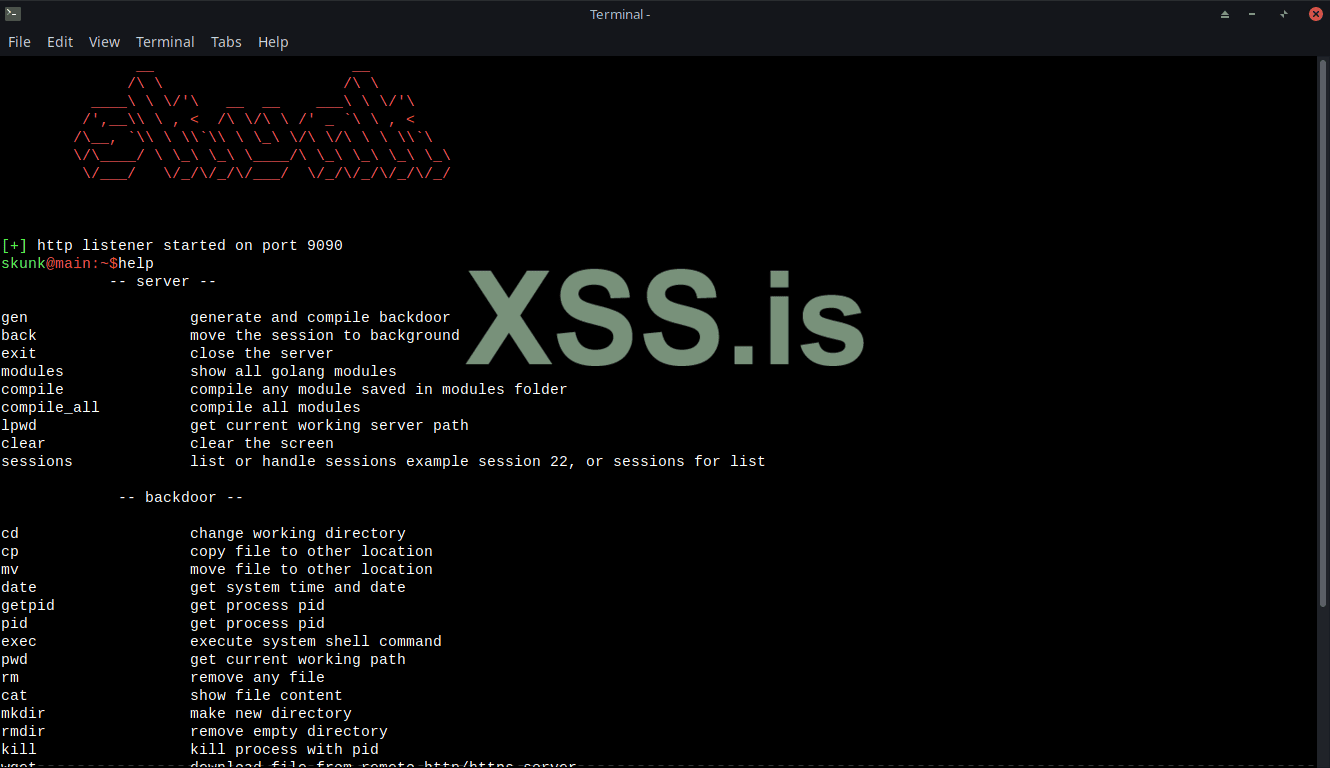Select the 'back' command name

[x=19, y=336]
